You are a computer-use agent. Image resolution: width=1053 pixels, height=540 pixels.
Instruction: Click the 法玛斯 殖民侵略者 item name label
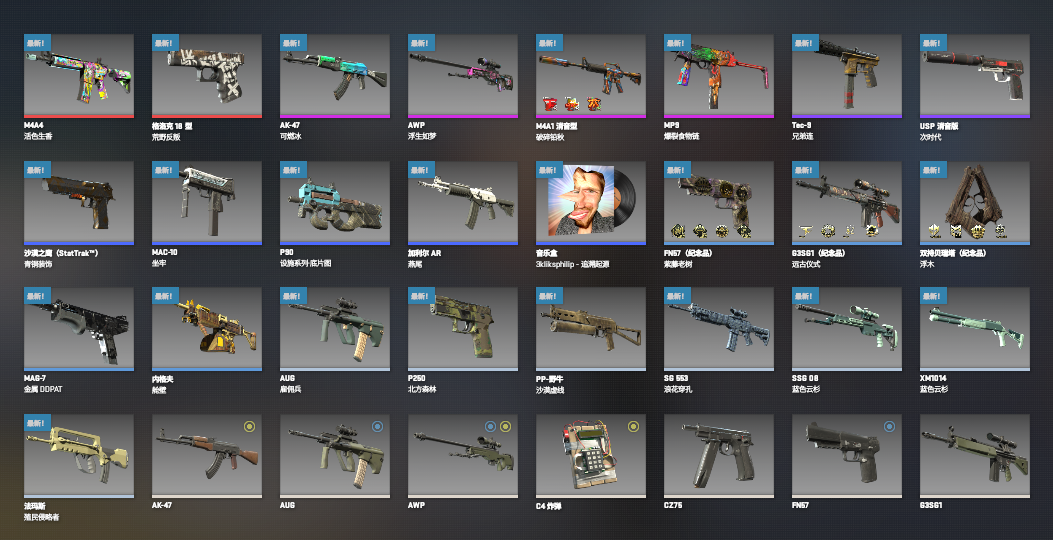(x=42, y=511)
